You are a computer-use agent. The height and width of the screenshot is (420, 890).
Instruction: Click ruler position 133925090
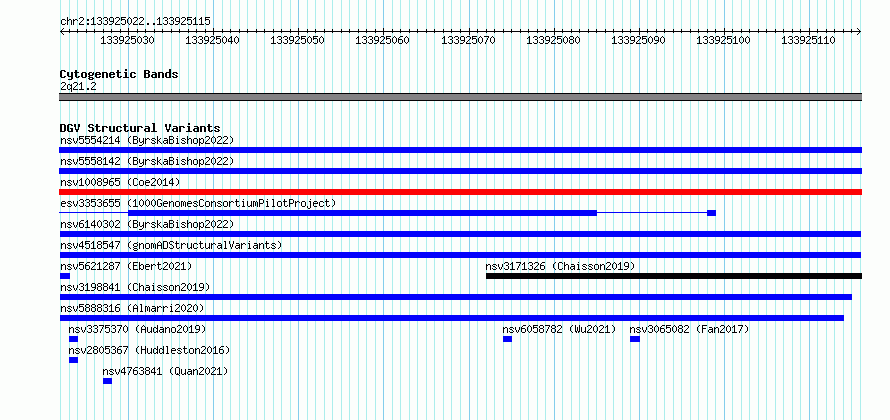(x=639, y=40)
